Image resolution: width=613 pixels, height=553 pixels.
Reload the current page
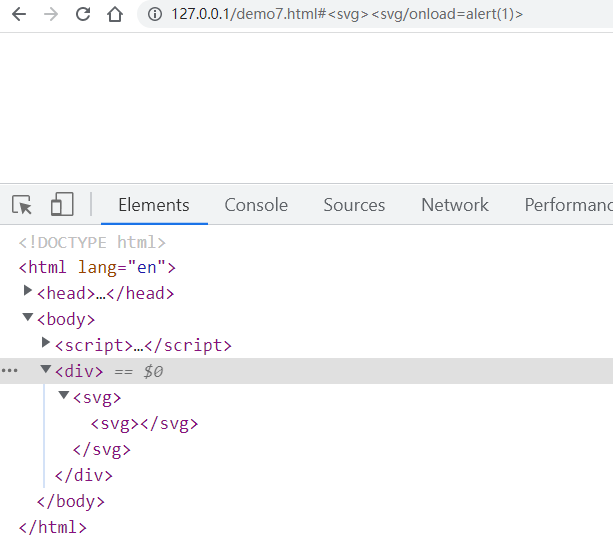pyautogui.click(x=83, y=15)
